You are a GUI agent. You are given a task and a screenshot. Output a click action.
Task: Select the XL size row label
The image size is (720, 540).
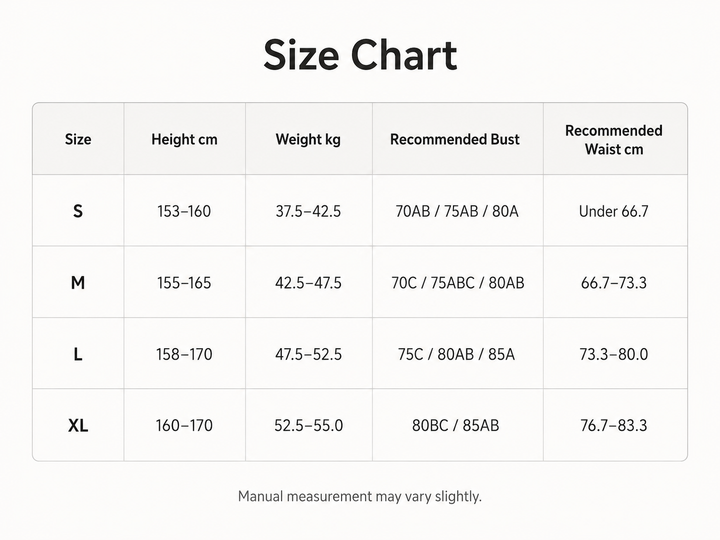pyautogui.click(x=78, y=426)
